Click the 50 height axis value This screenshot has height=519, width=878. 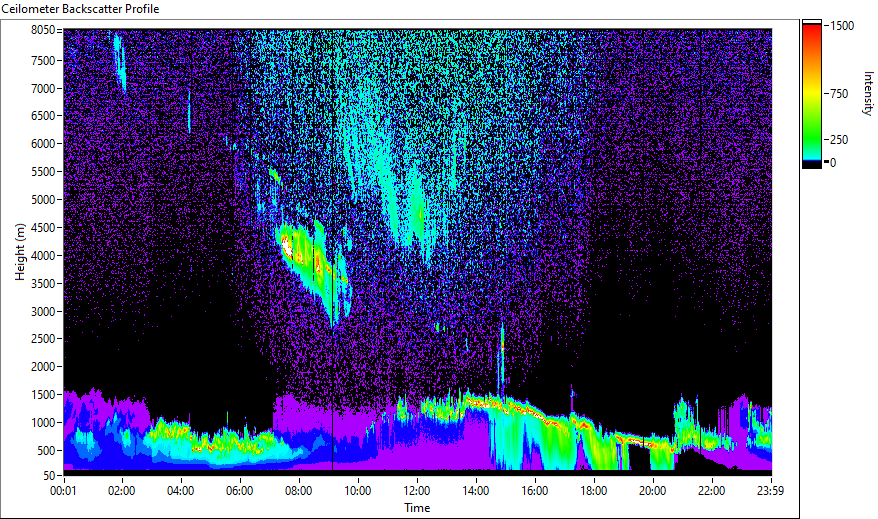coord(49,475)
